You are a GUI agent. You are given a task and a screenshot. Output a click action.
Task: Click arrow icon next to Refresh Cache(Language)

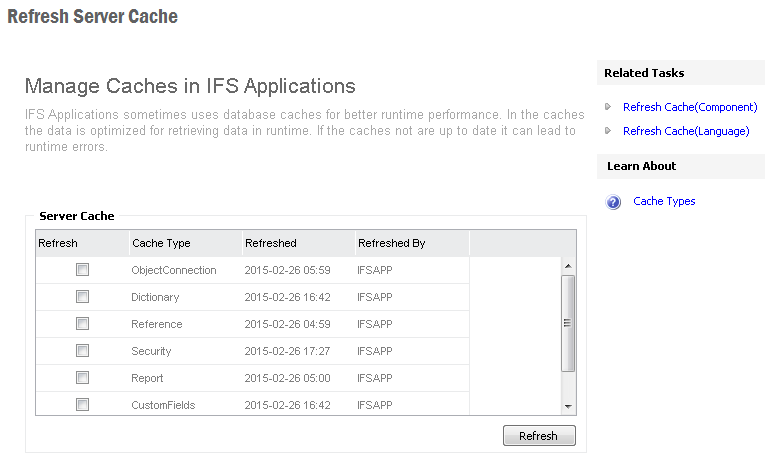(609, 131)
